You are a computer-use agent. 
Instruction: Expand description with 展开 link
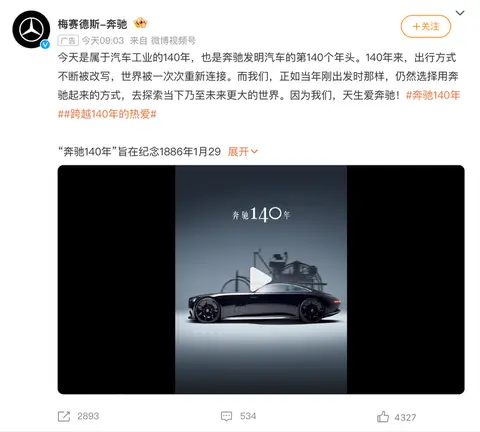pos(243,152)
